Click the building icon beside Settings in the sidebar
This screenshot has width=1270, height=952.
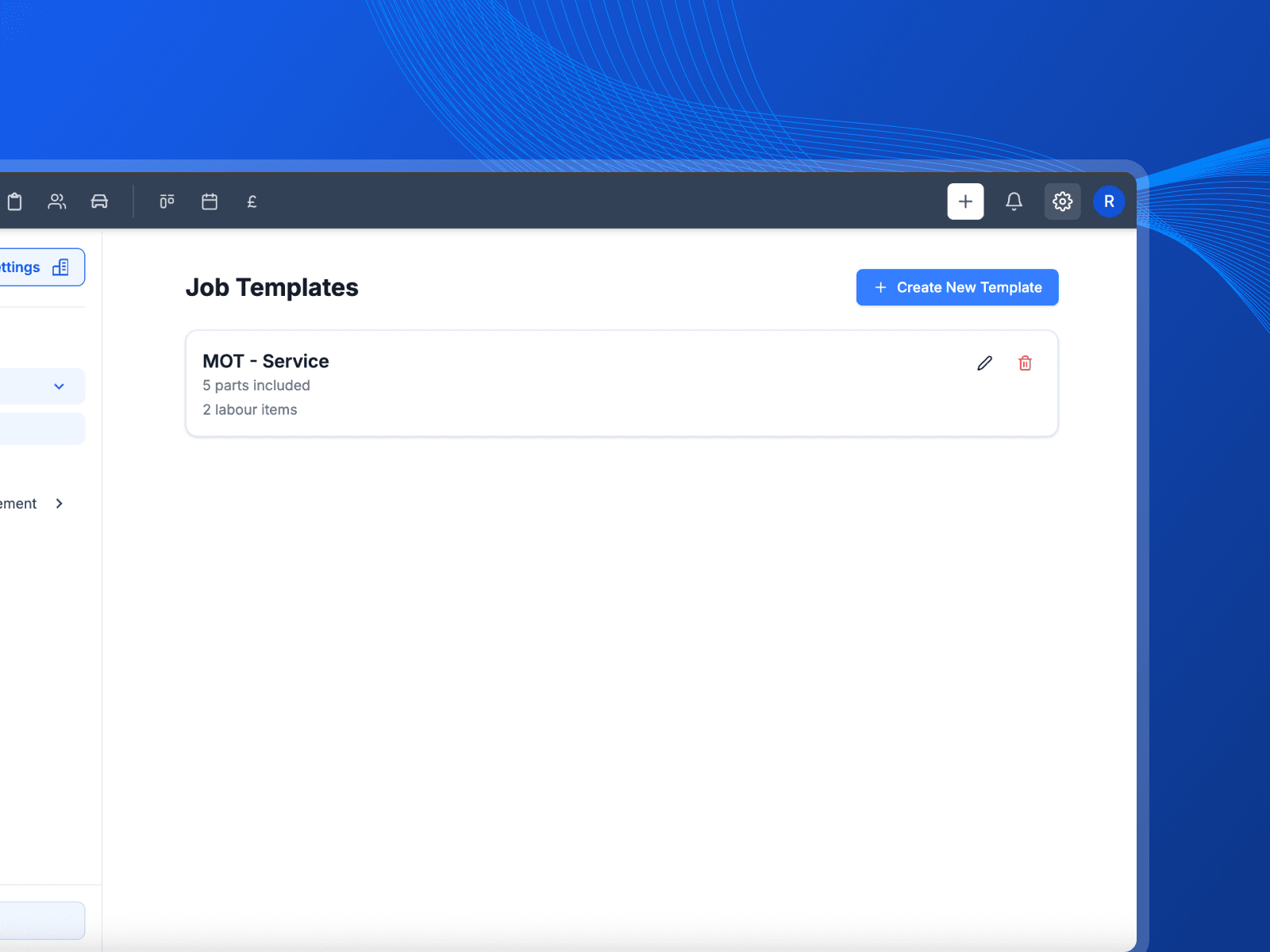click(61, 267)
